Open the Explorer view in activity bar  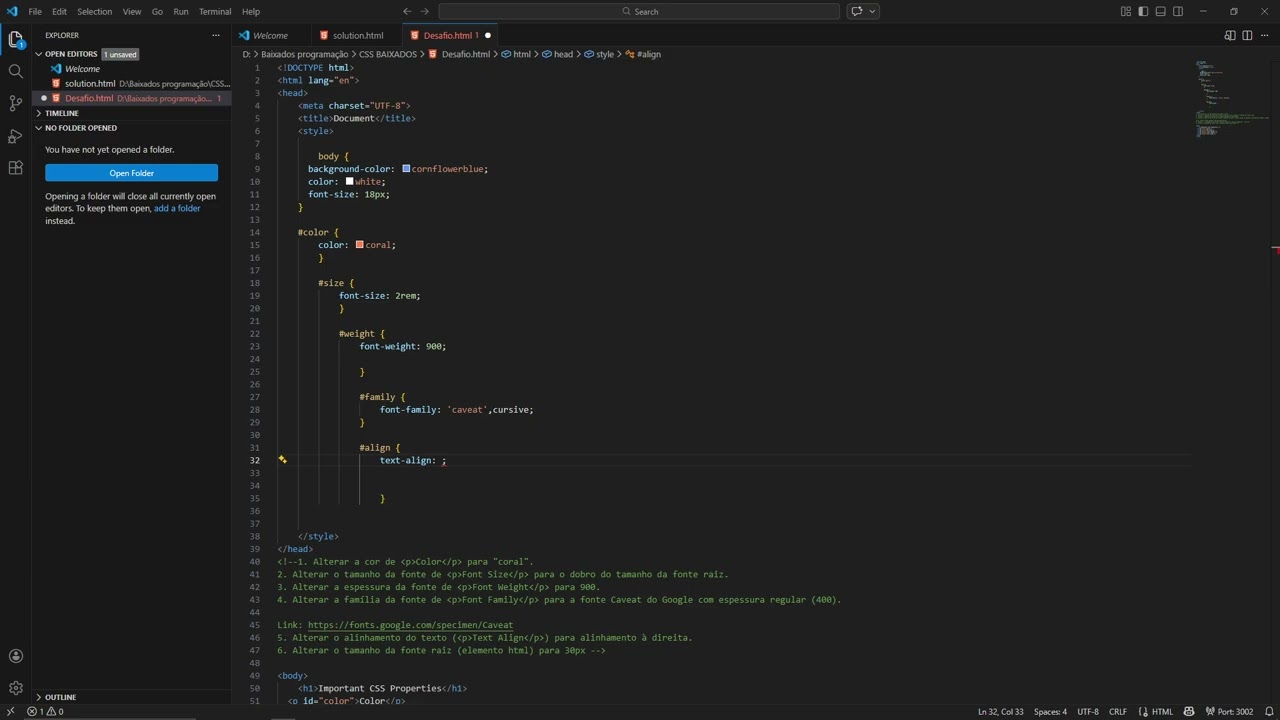(15, 40)
